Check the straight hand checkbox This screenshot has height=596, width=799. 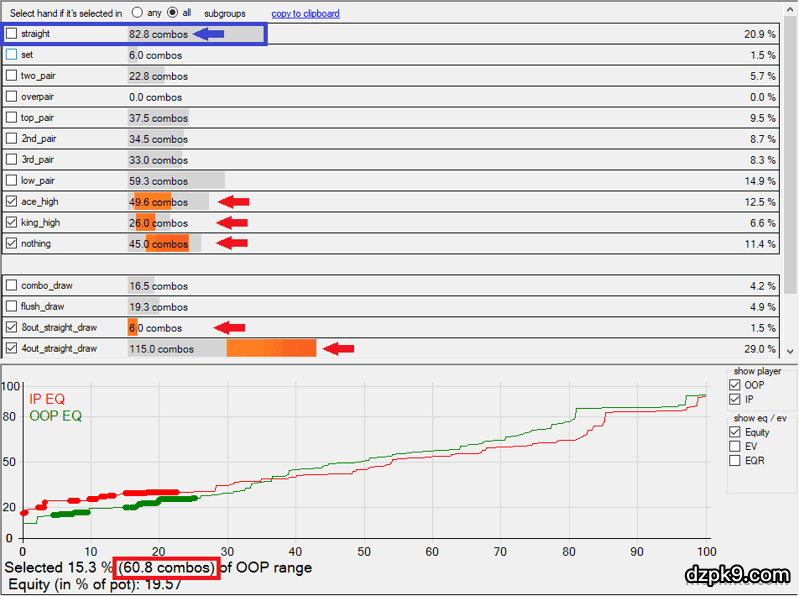12,34
